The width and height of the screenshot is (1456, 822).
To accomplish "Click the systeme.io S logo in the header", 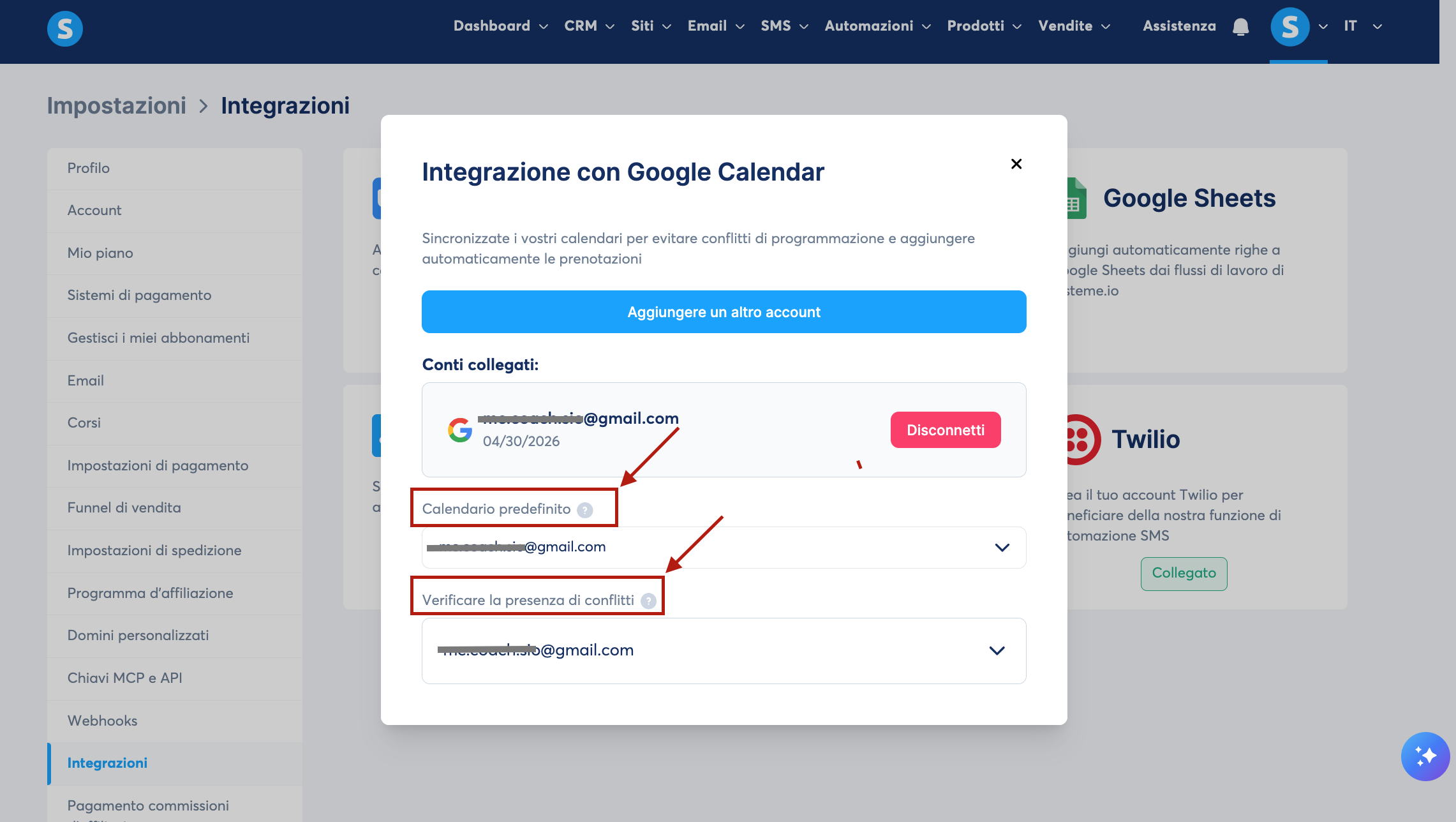I will pos(65,28).
